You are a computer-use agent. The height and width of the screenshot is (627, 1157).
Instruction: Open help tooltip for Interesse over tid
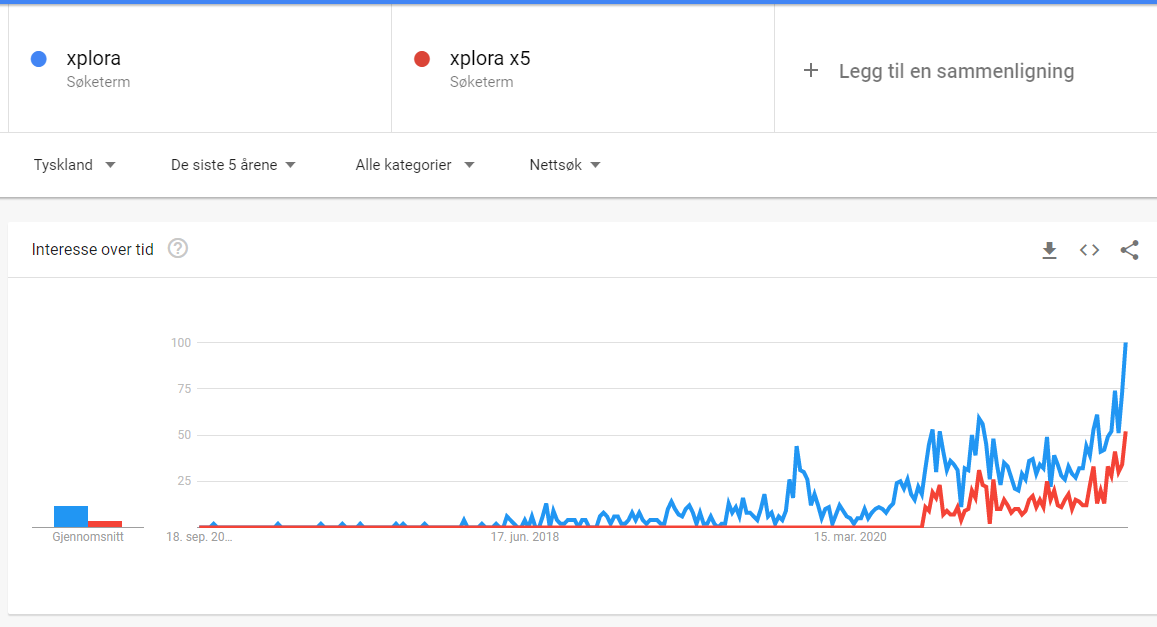point(178,249)
